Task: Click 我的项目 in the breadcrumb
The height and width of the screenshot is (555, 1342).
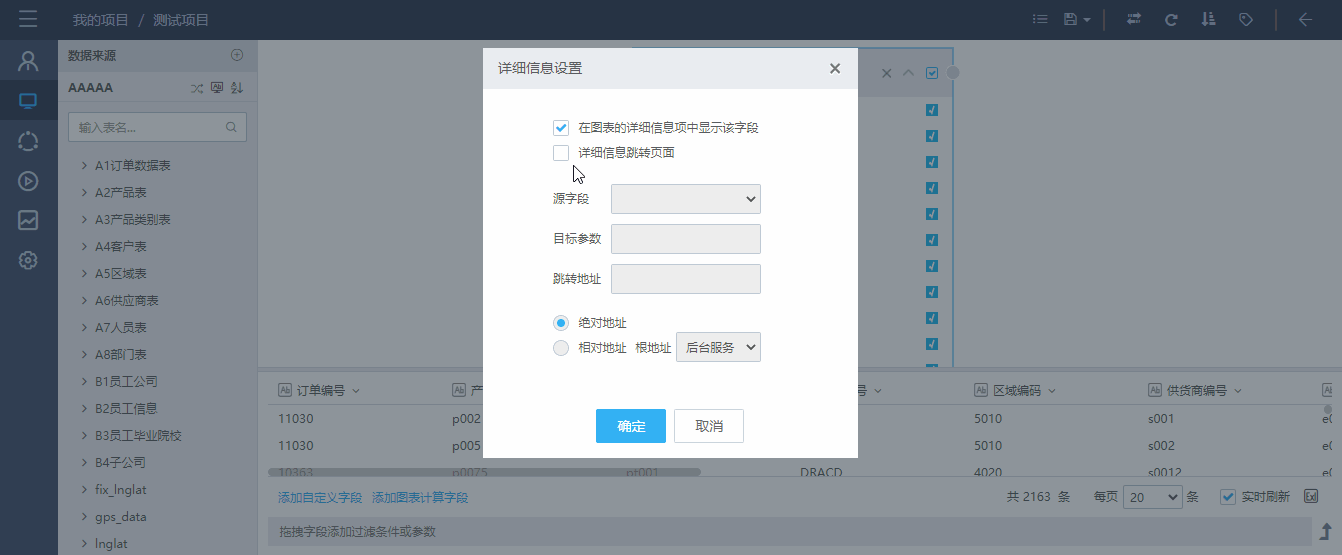Action: [100, 20]
